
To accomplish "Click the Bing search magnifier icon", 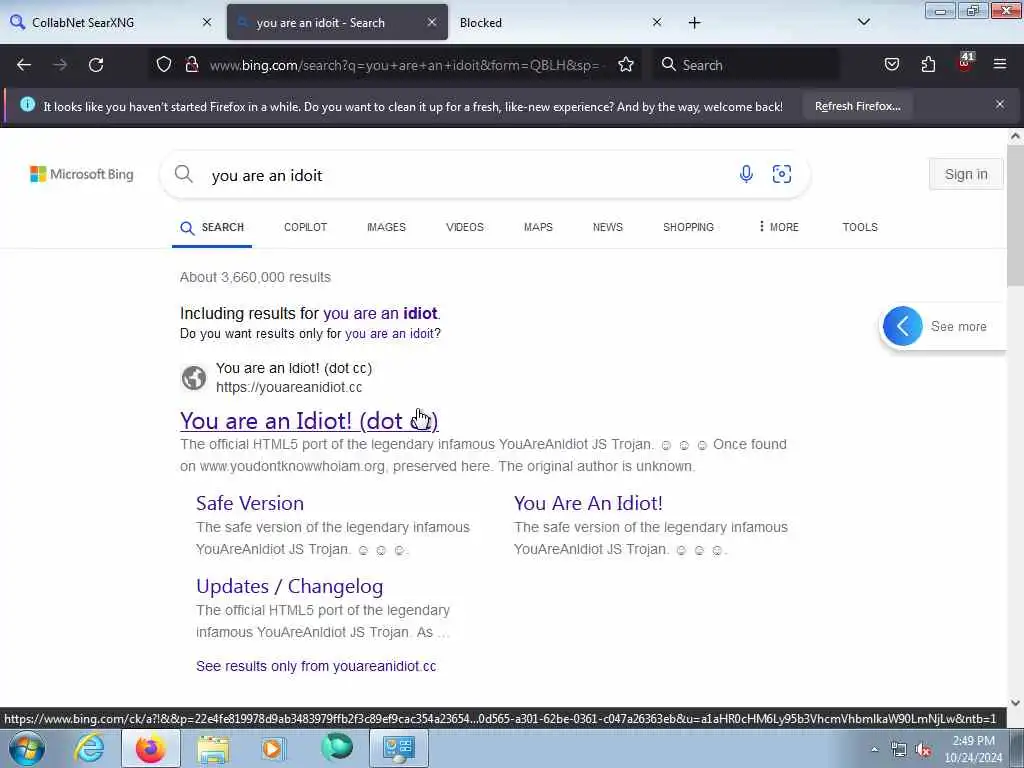I will [184, 174].
